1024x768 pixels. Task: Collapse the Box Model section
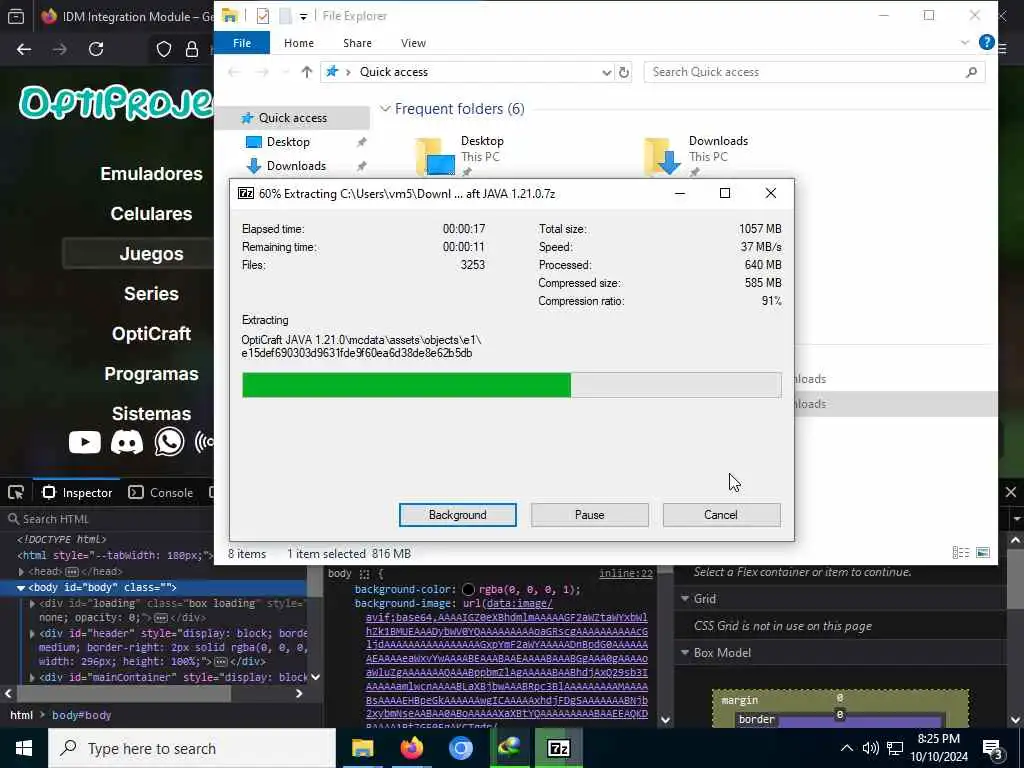(x=685, y=652)
